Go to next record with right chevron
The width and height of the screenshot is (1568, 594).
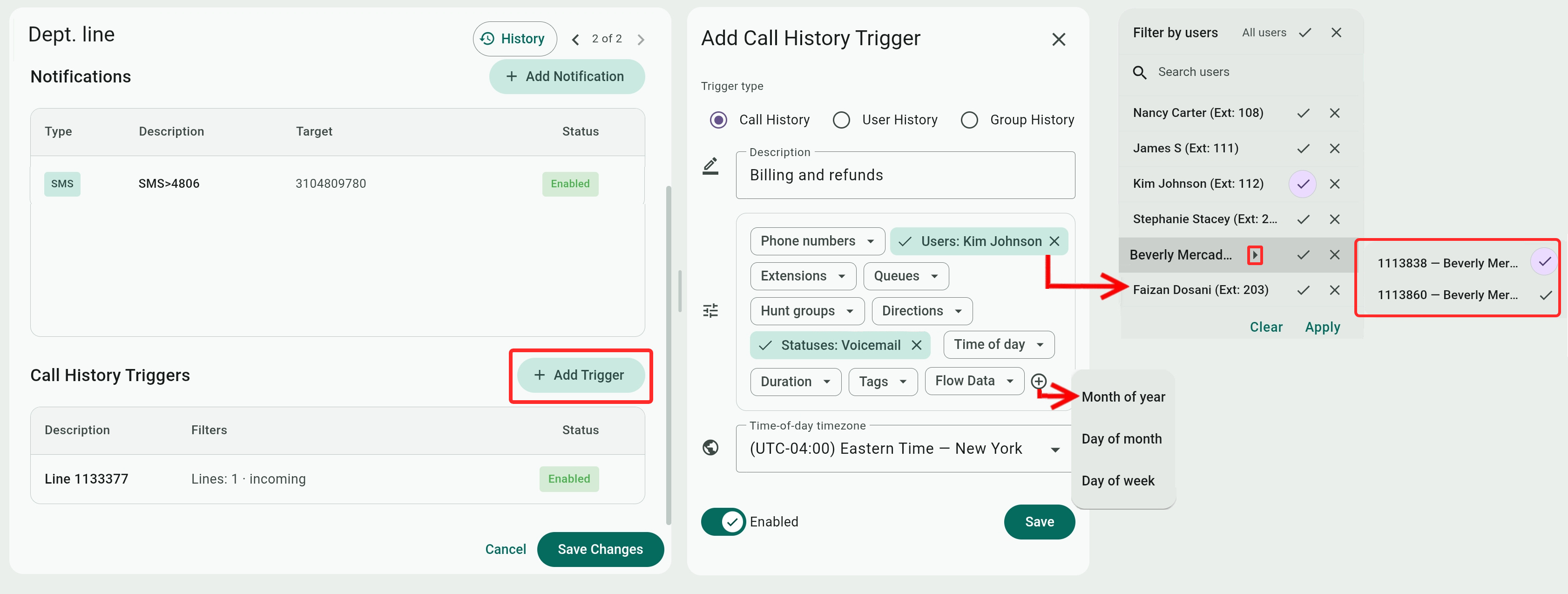point(641,40)
